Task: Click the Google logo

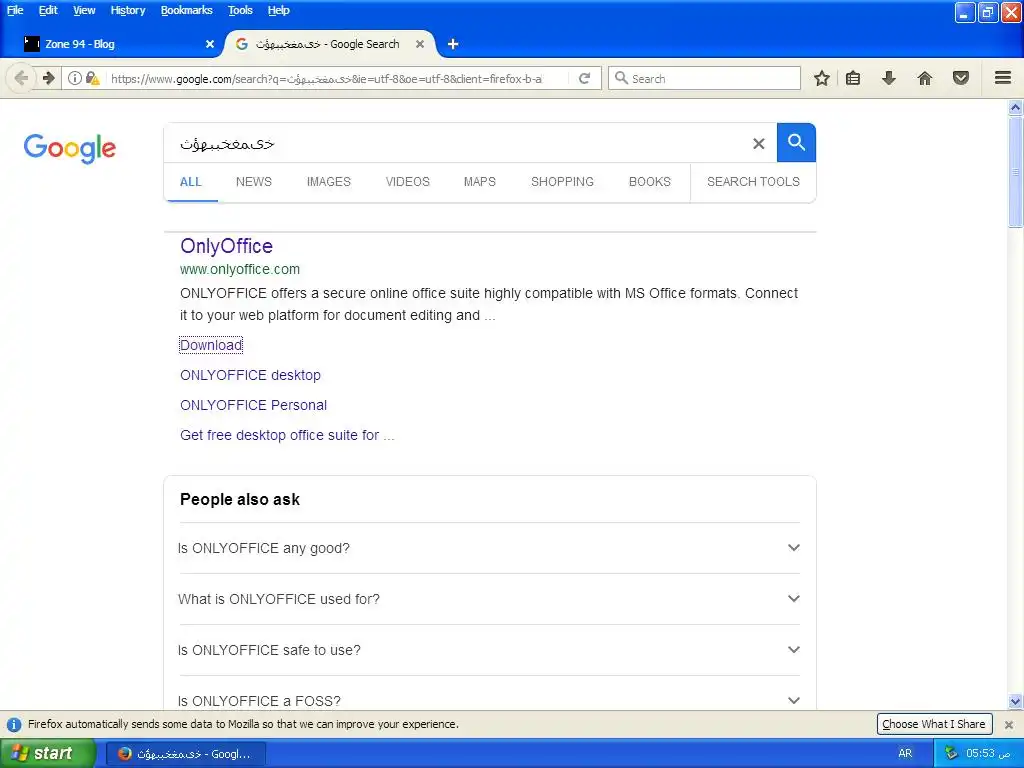Action: click(70, 148)
